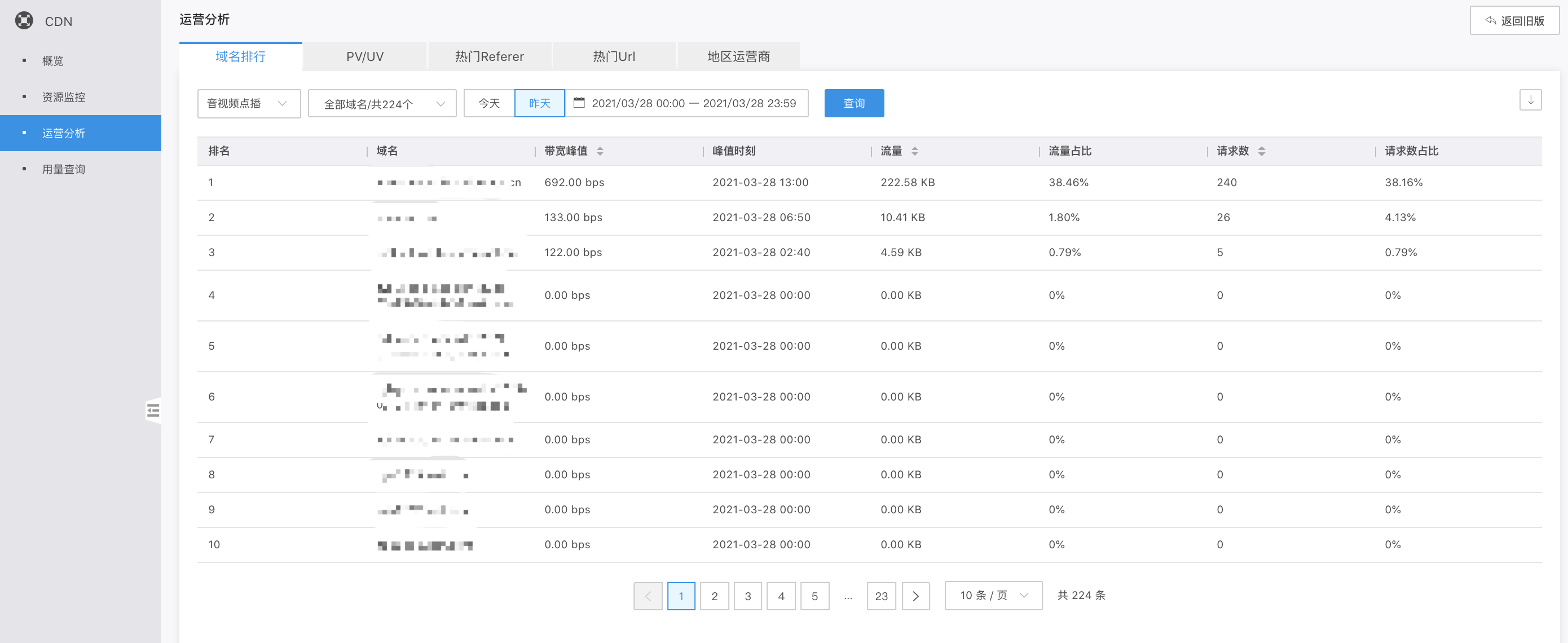Click the CDN logo icon

[24, 21]
